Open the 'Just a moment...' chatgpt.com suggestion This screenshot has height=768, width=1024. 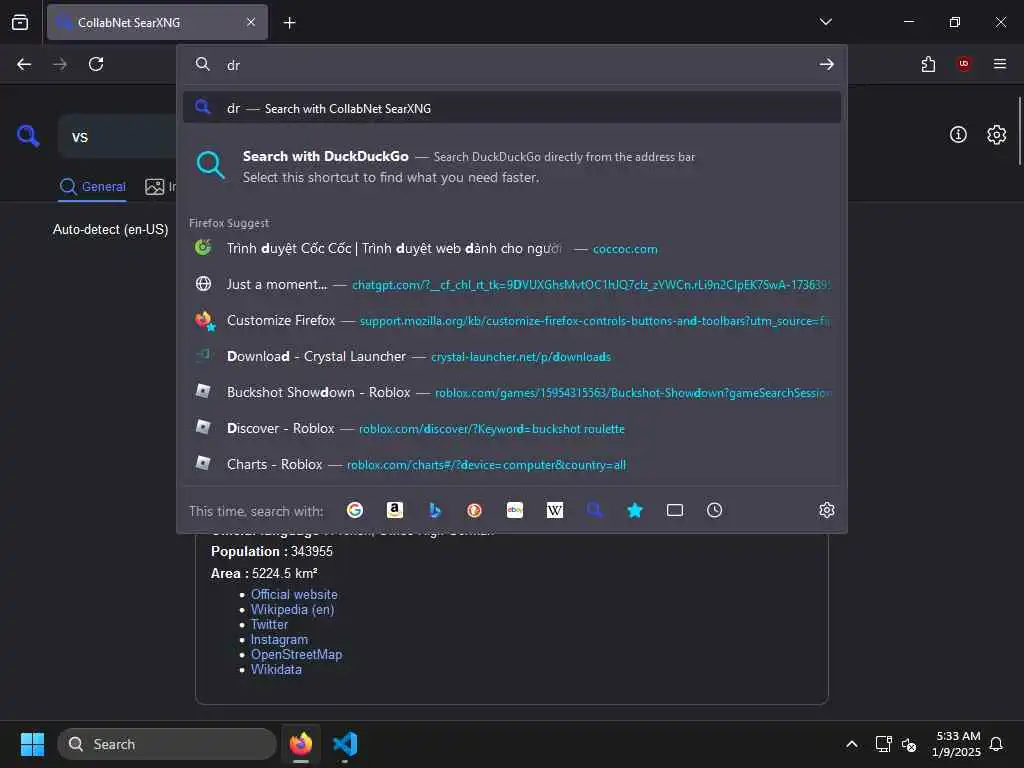point(512,284)
